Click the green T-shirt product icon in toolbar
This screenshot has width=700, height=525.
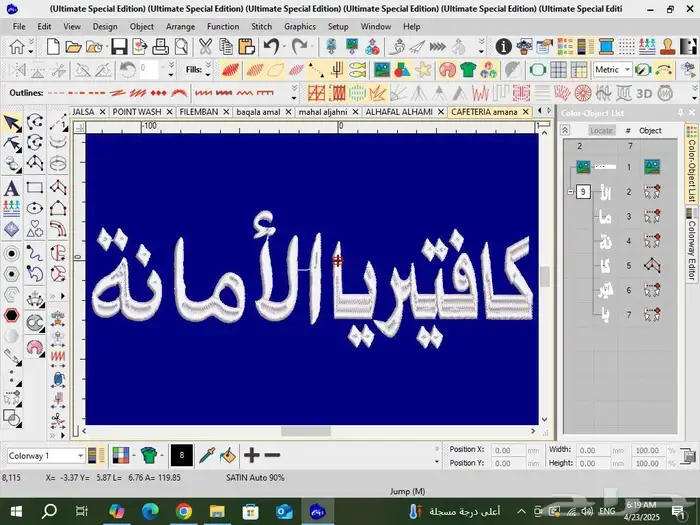(468, 70)
